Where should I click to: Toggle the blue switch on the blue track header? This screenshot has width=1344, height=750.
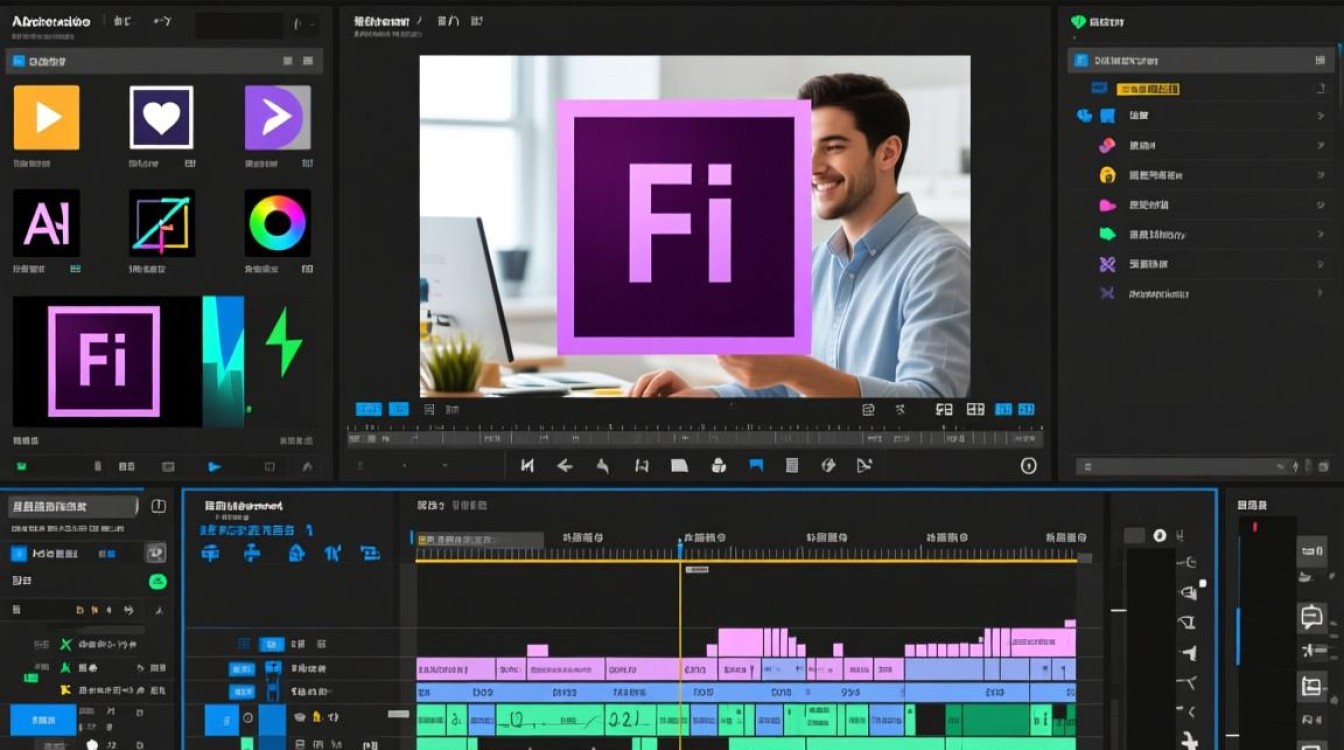[242, 691]
